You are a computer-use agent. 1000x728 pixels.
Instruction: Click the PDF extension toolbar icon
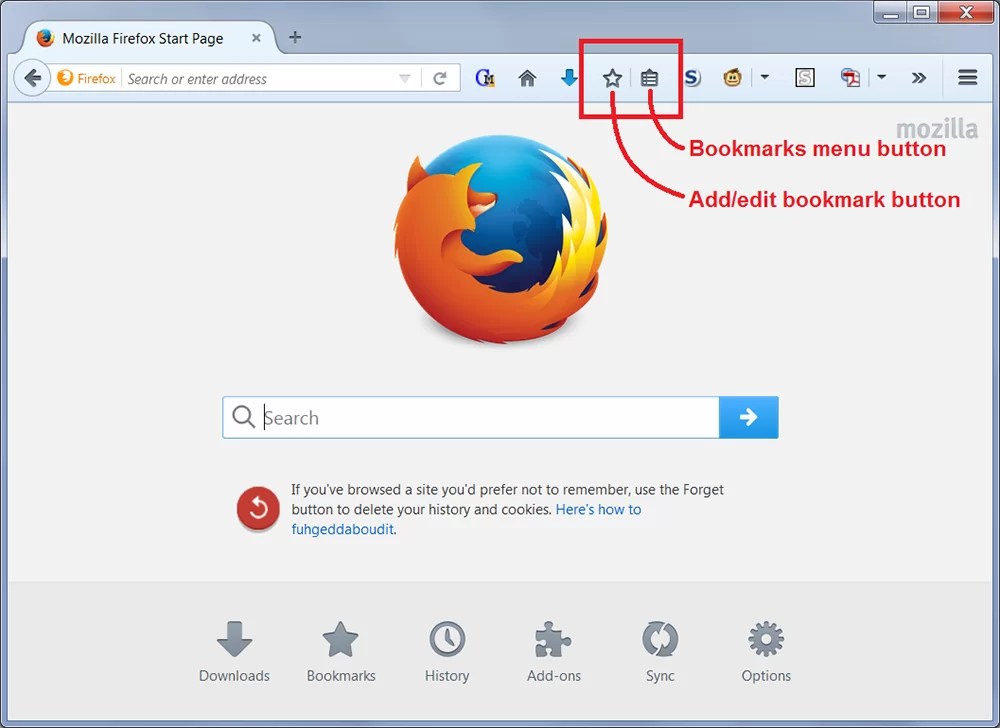point(850,78)
